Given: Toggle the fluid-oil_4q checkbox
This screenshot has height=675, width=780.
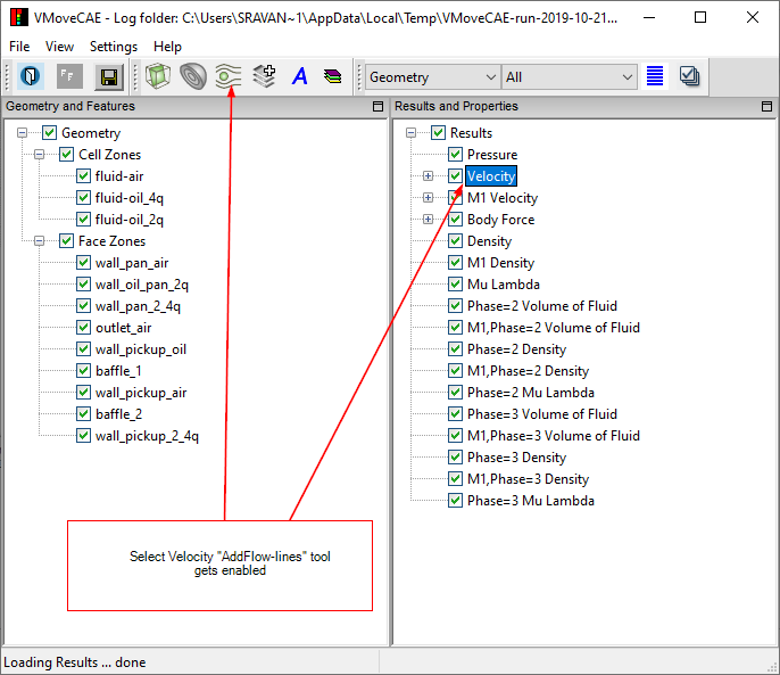Looking at the screenshot, I should pyautogui.click(x=83, y=198).
